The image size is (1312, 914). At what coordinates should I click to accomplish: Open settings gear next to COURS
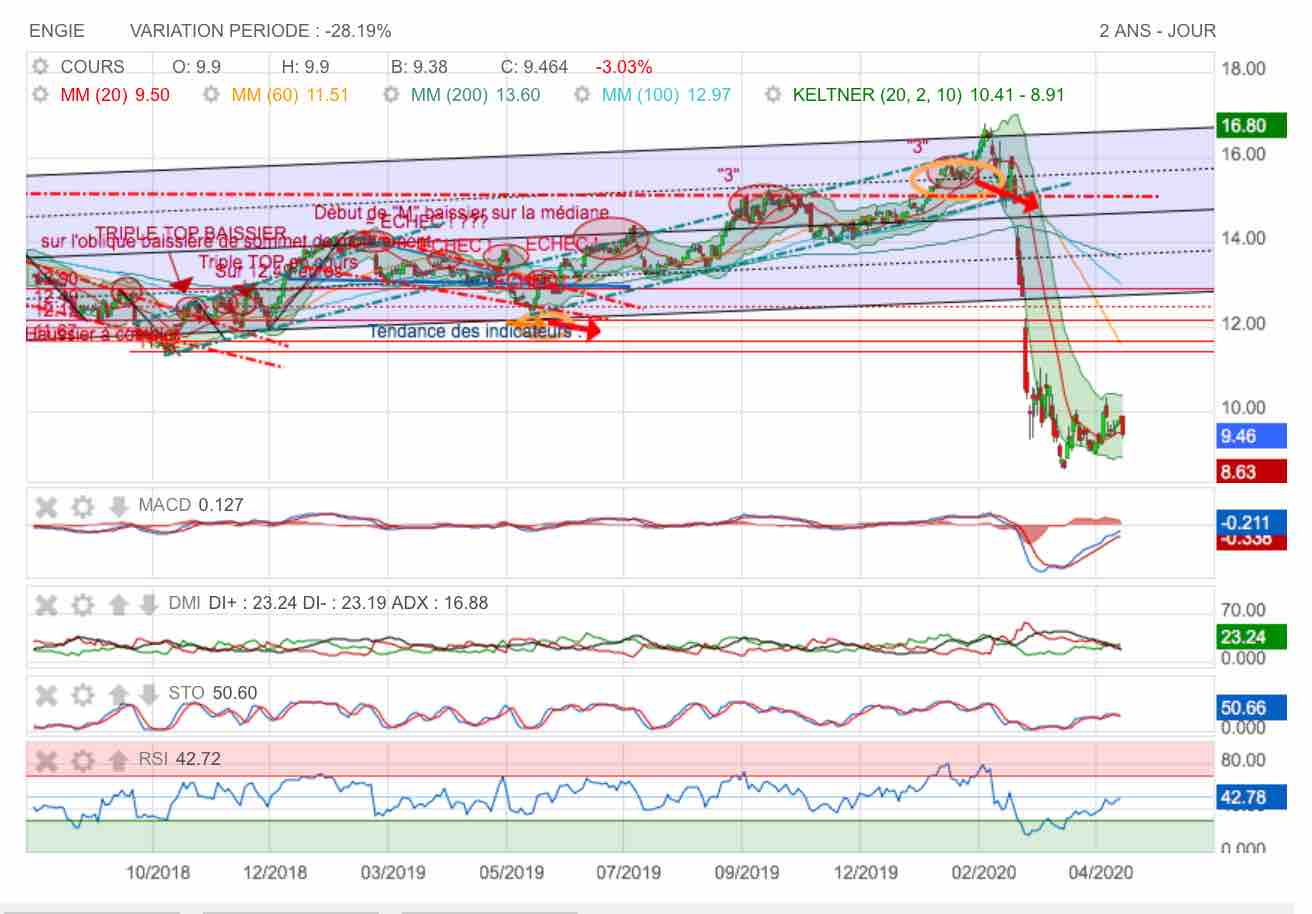[x=40, y=67]
